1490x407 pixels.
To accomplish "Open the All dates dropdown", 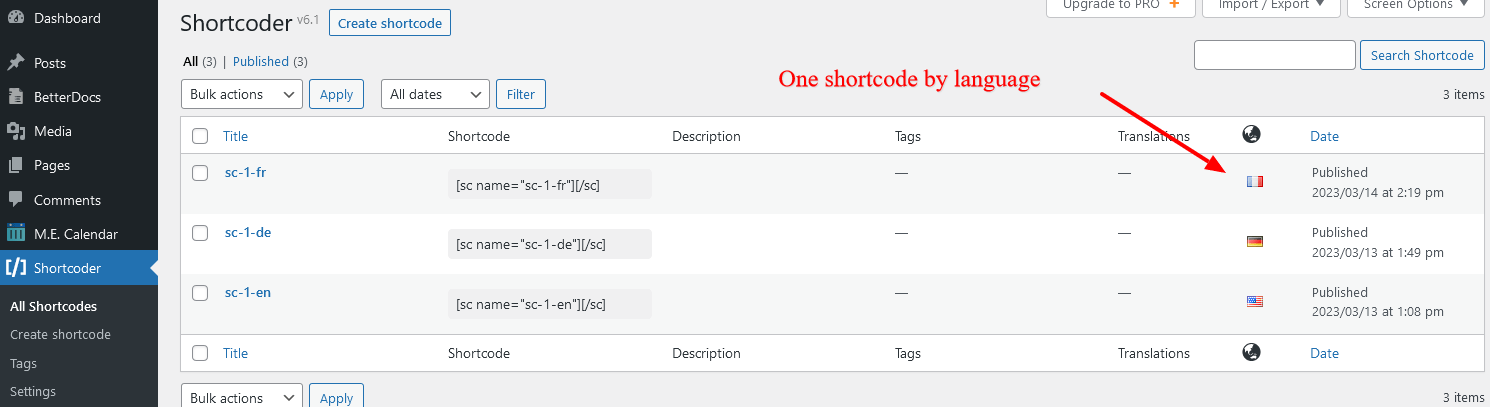I will 435,94.
